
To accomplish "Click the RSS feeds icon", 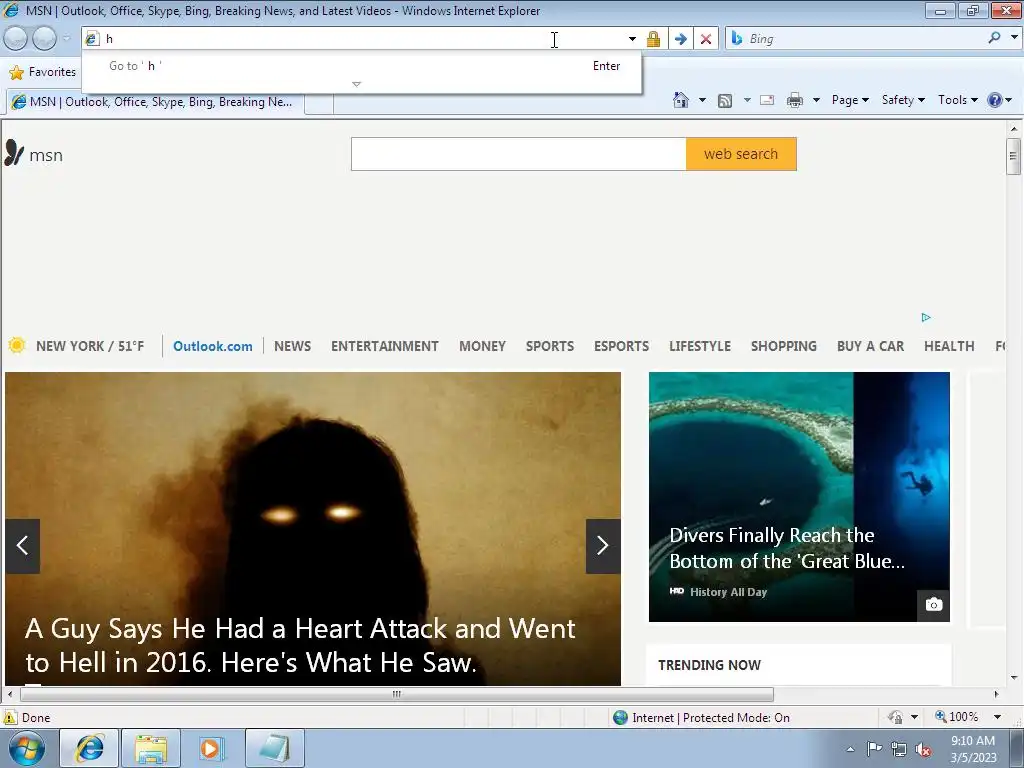I will click(725, 101).
